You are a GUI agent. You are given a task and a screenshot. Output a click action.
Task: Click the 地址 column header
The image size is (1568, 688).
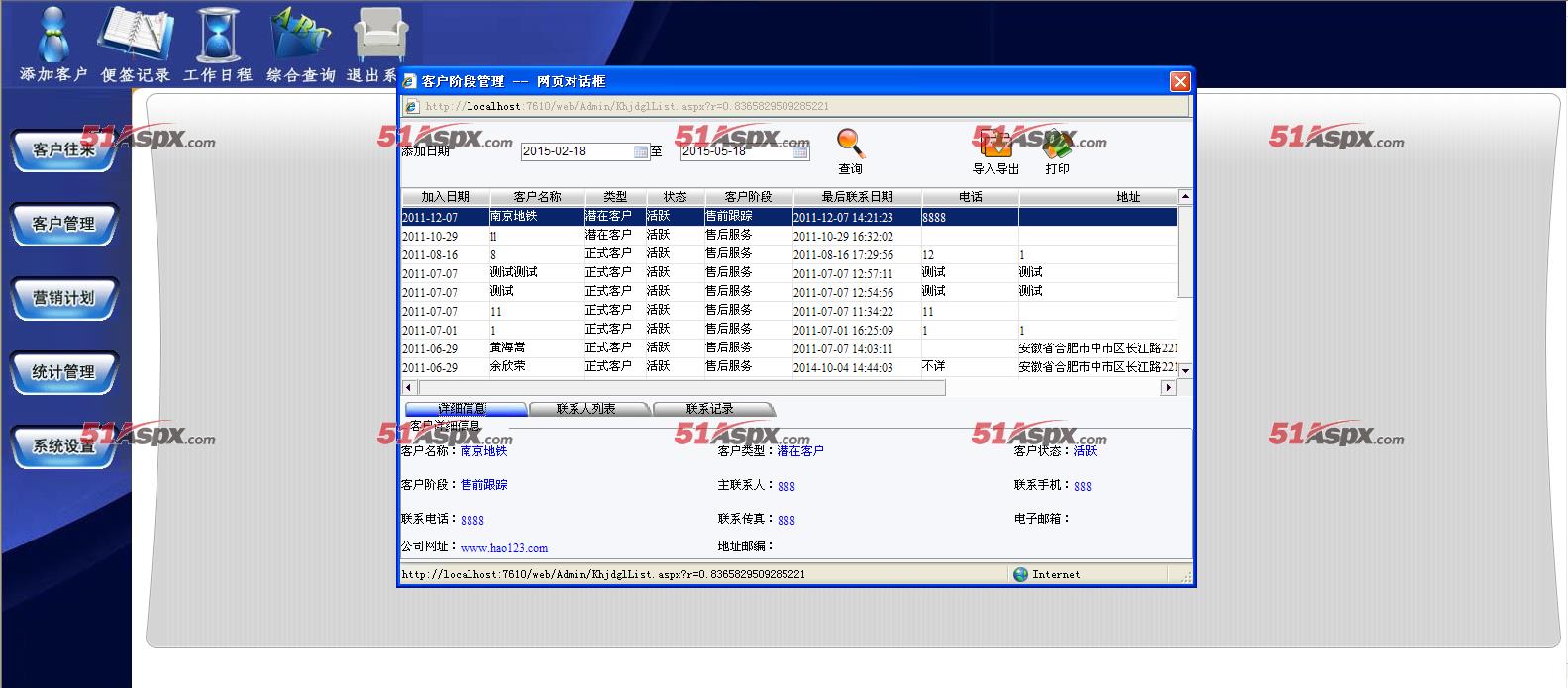1128,197
